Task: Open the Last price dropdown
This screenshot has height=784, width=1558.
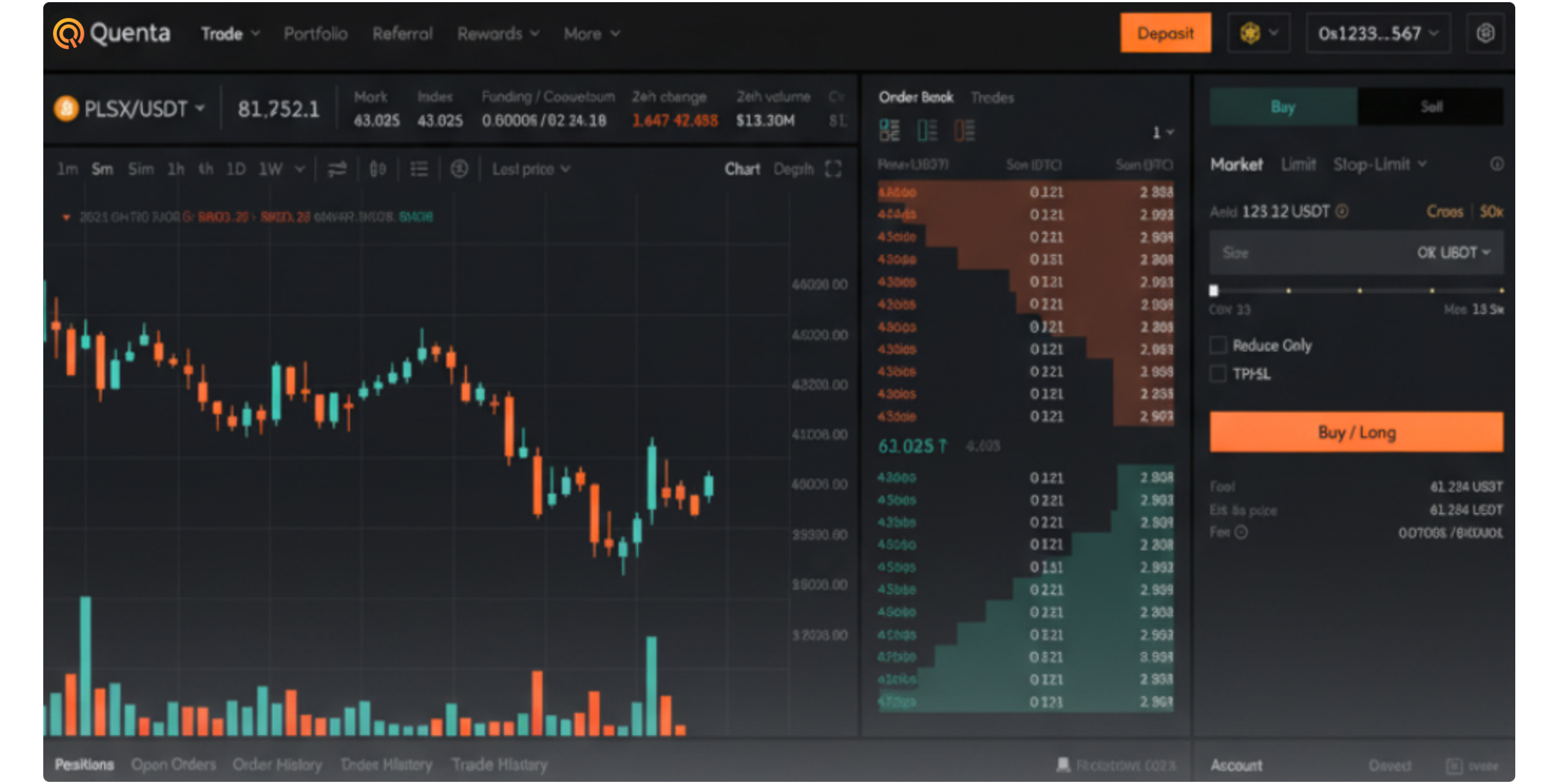Action: (530, 169)
